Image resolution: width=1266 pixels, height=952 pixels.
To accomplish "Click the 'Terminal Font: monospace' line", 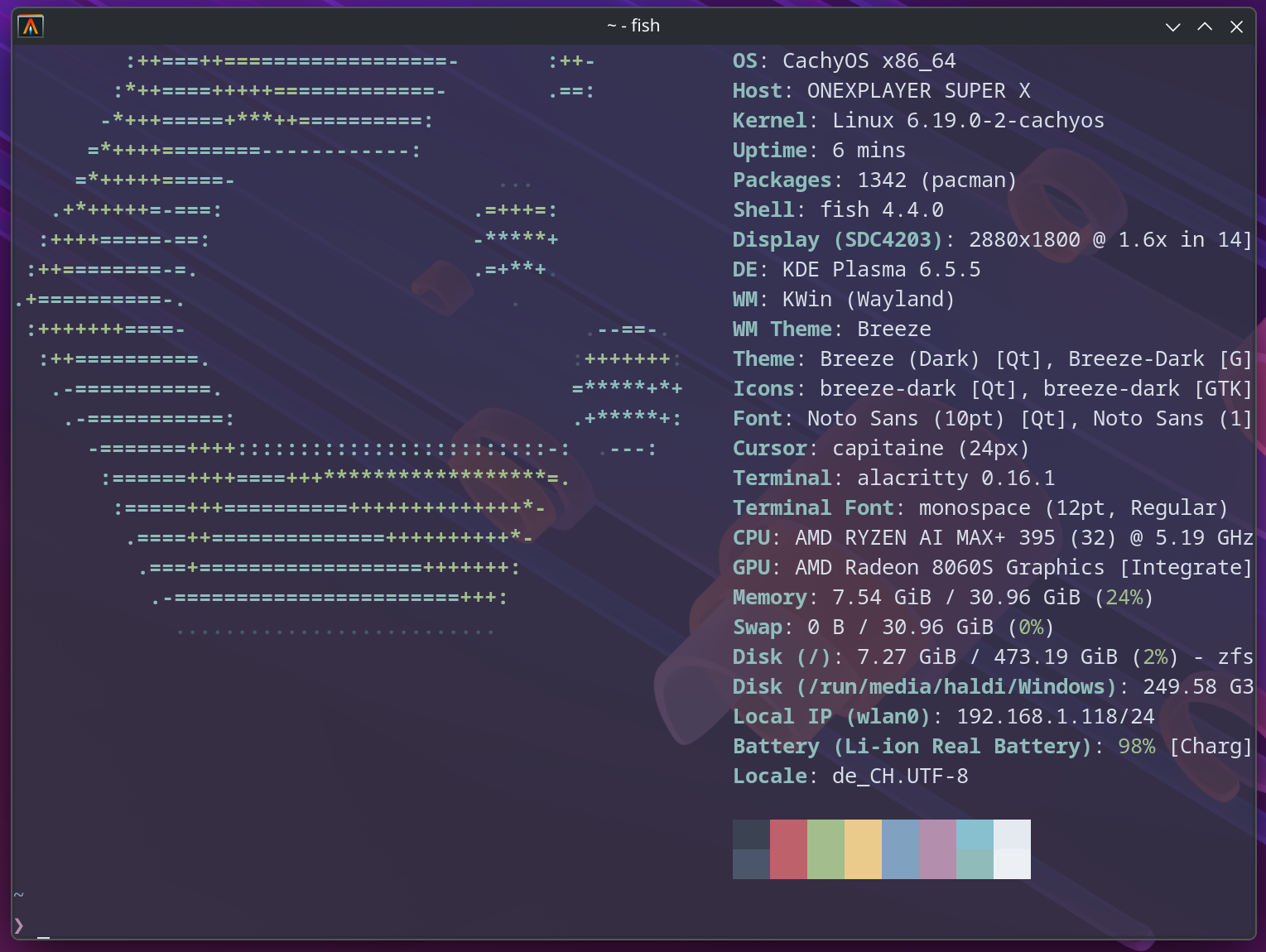I will (x=980, y=508).
